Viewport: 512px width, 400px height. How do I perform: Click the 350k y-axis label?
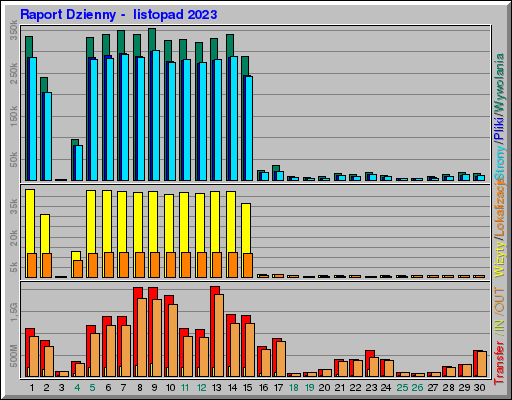pos(14,30)
